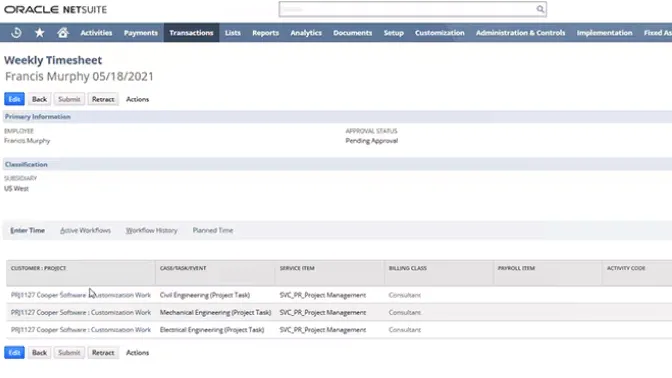Expand the top Actions dropdown
Viewport: 672px width, 378px height.
[137, 99]
